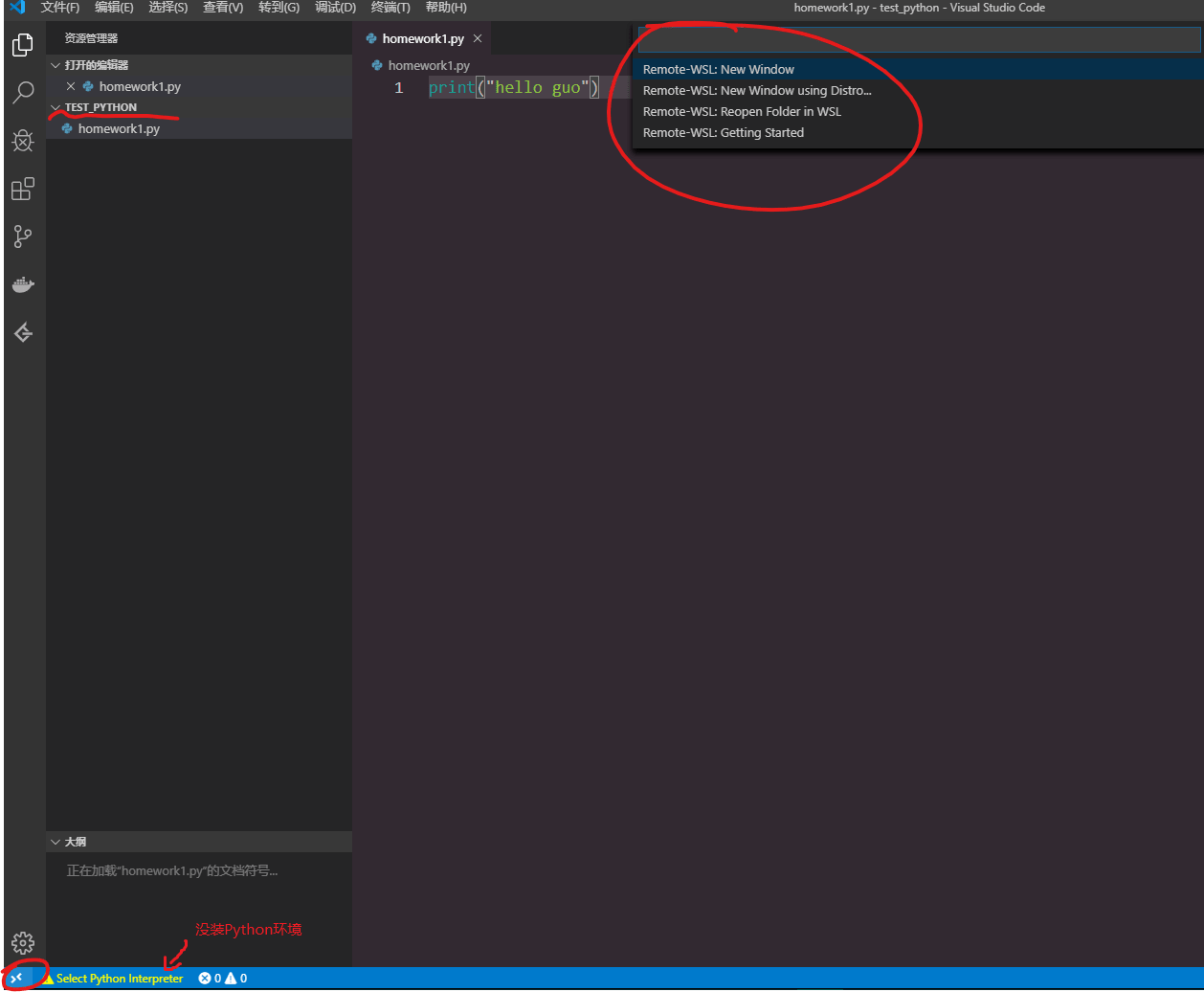
Task: Click line number 1 in the editor gutter
Action: click(399, 88)
